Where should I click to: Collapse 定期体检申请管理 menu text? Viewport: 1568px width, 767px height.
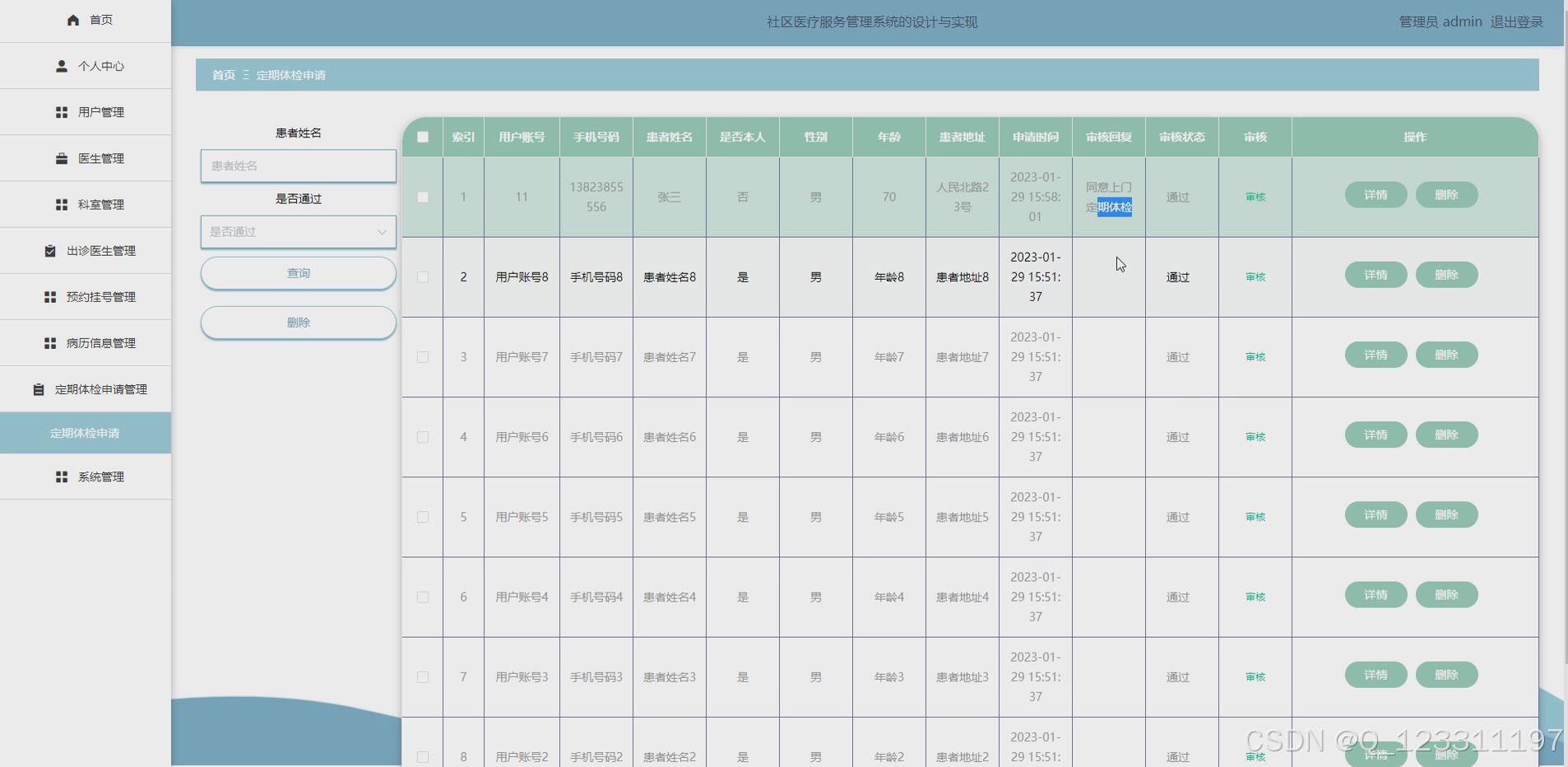pos(101,389)
